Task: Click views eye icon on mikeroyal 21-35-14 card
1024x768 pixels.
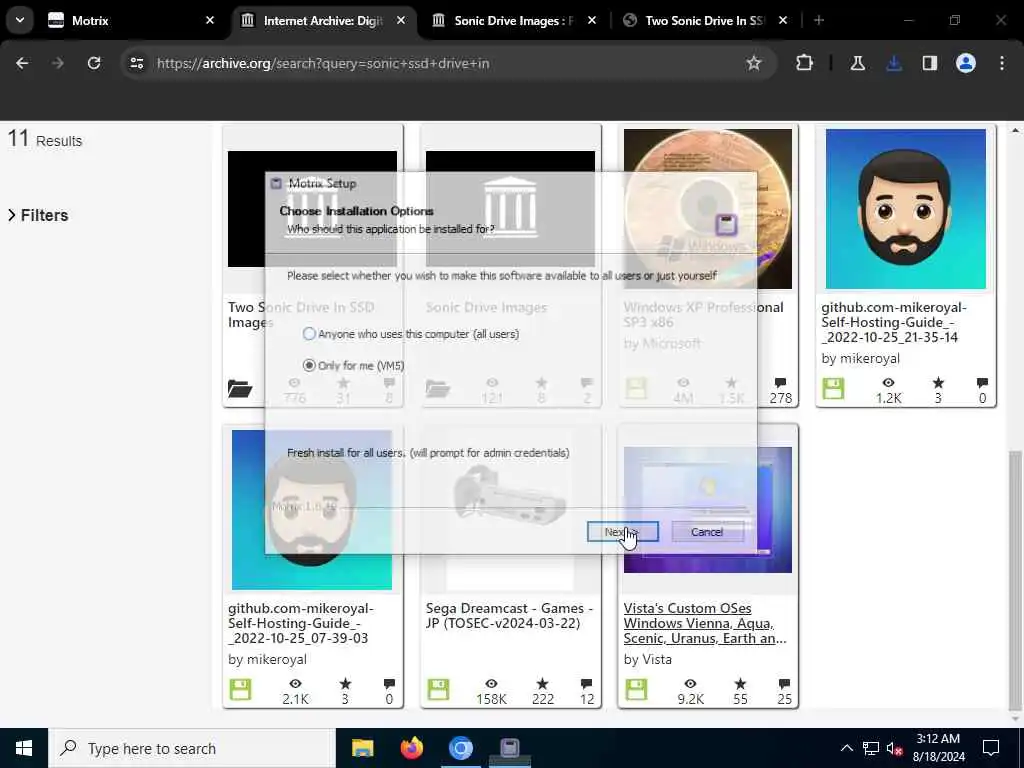Action: pos(888,383)
